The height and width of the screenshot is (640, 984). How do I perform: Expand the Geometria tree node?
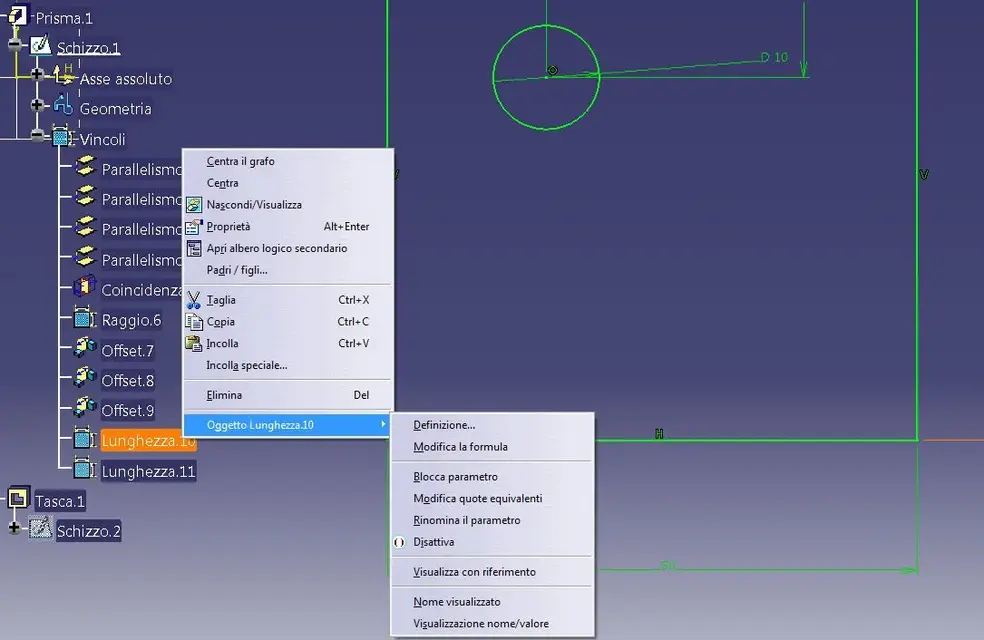pos(37,105)
